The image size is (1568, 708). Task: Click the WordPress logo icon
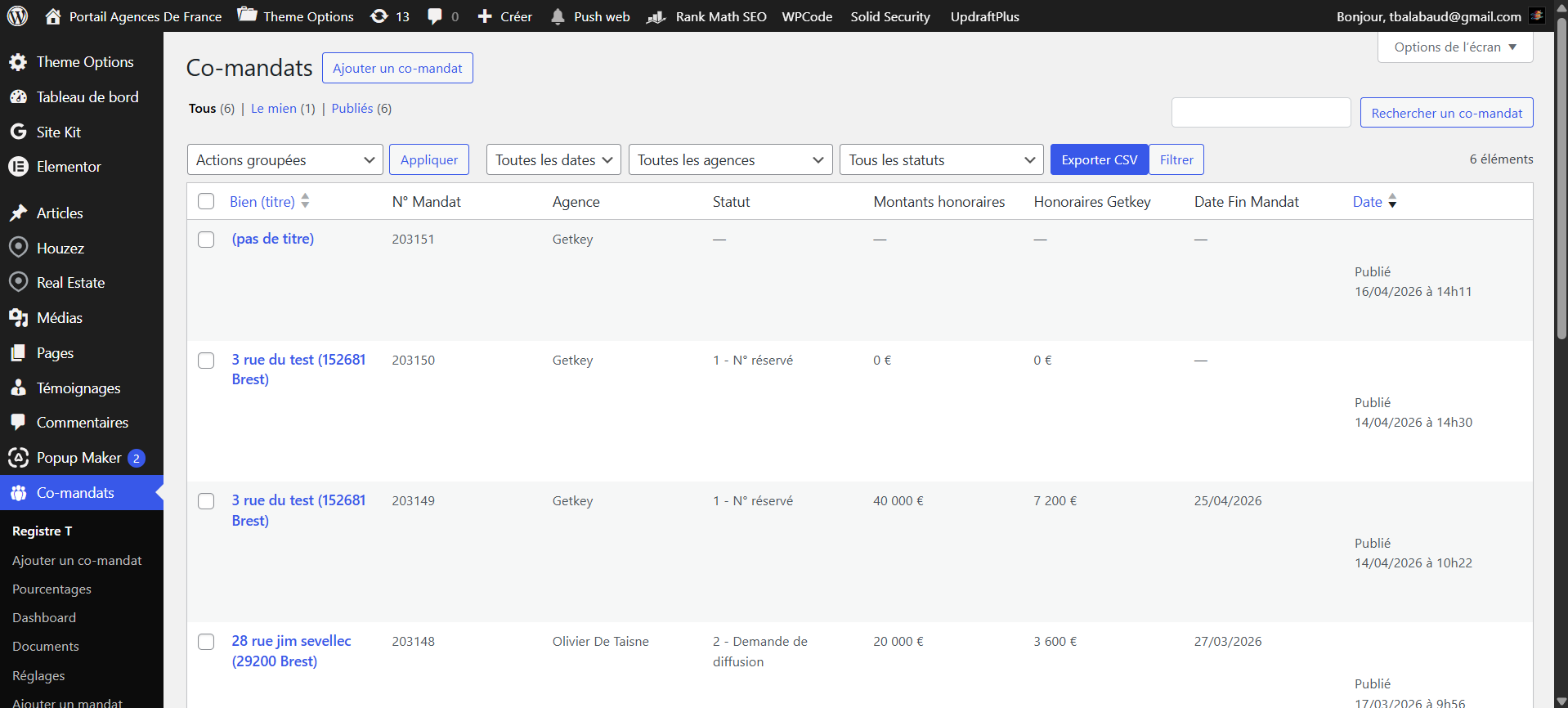pyautogui.click(x=17, y=16)
